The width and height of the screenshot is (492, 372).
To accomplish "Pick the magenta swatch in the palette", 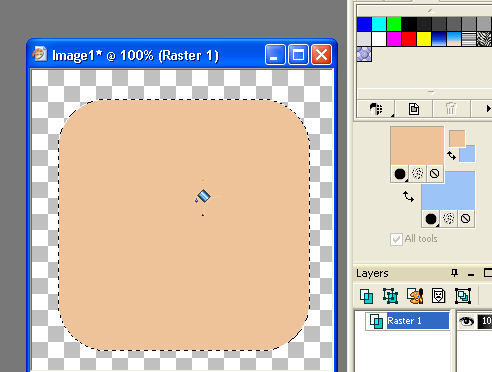I will pyautogui.click(x=394, y=39).
